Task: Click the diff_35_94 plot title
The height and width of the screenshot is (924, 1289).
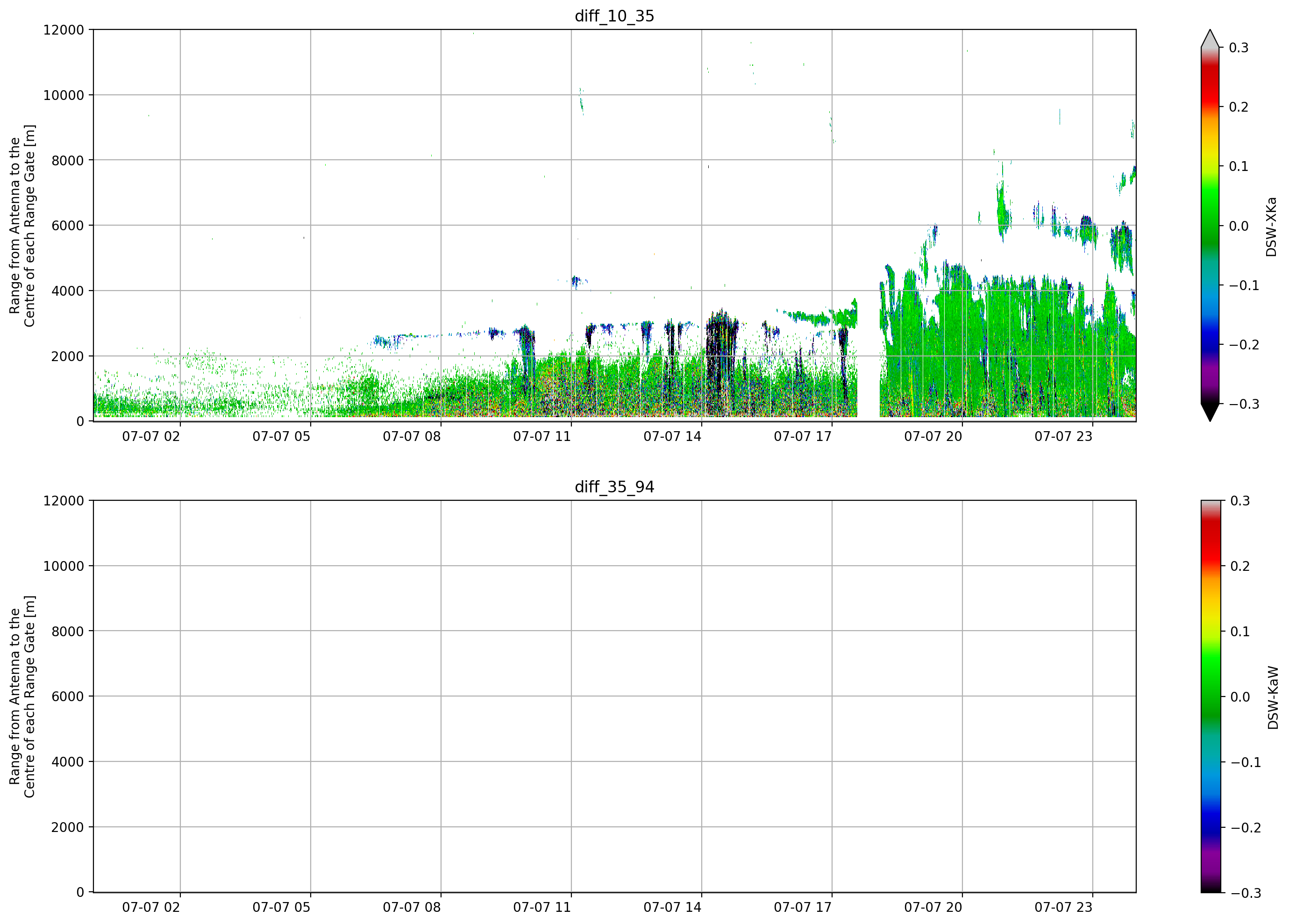Action: point(614,487)
